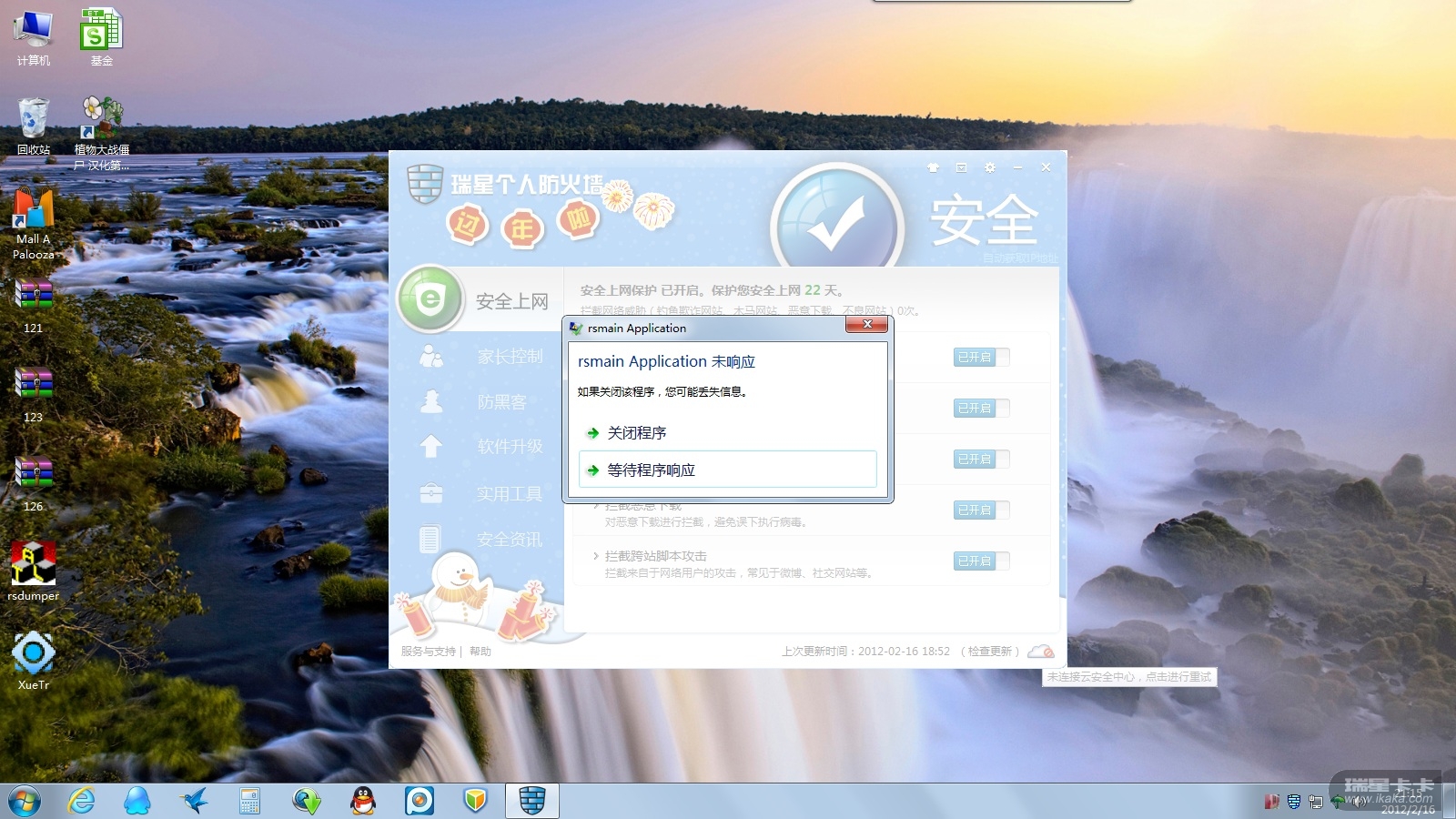Click the 安全资讯 document icon
The image size is (1456, 819).
[x=430, y=539]
